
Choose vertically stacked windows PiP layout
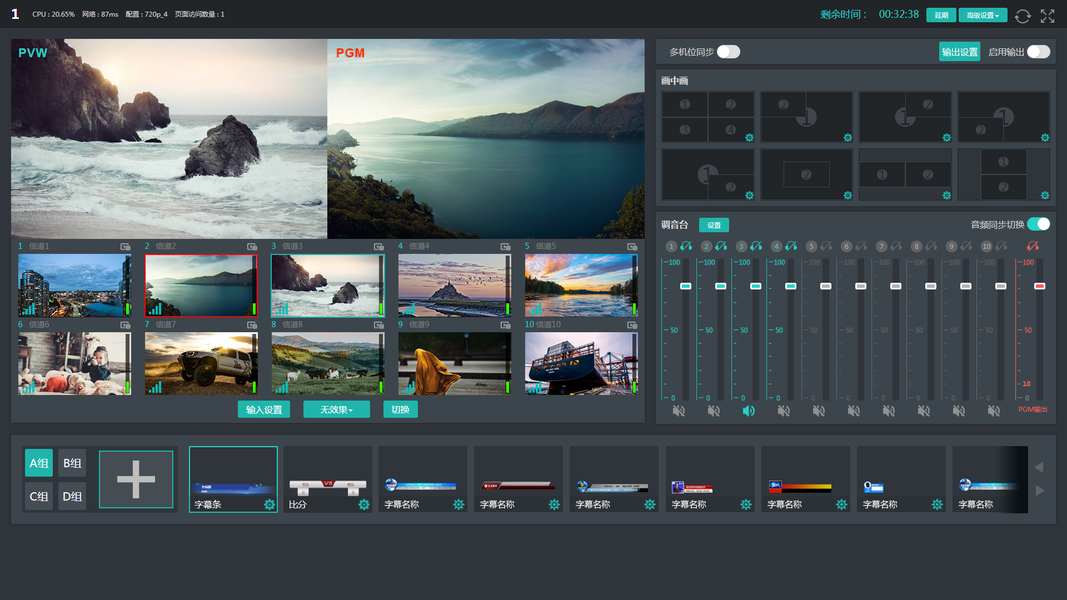1004,175
